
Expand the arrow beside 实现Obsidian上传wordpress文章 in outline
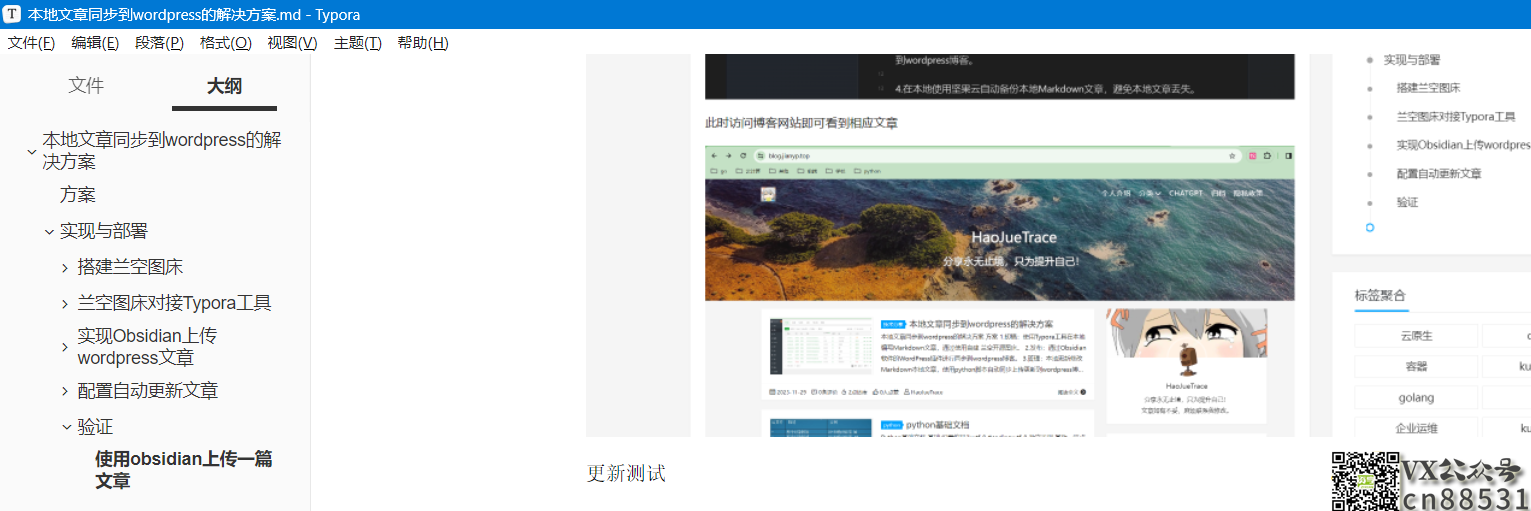pyautogui.click(x=66, y=347)
